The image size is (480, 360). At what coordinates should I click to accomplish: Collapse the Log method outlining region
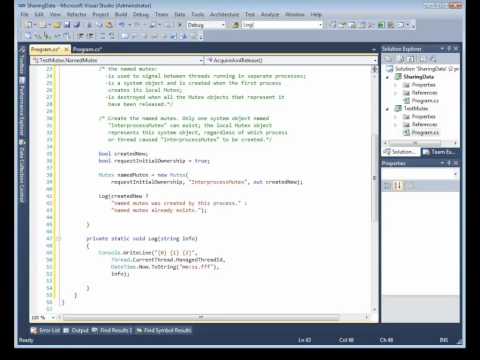pyautogui.click(x=59, y=239)
